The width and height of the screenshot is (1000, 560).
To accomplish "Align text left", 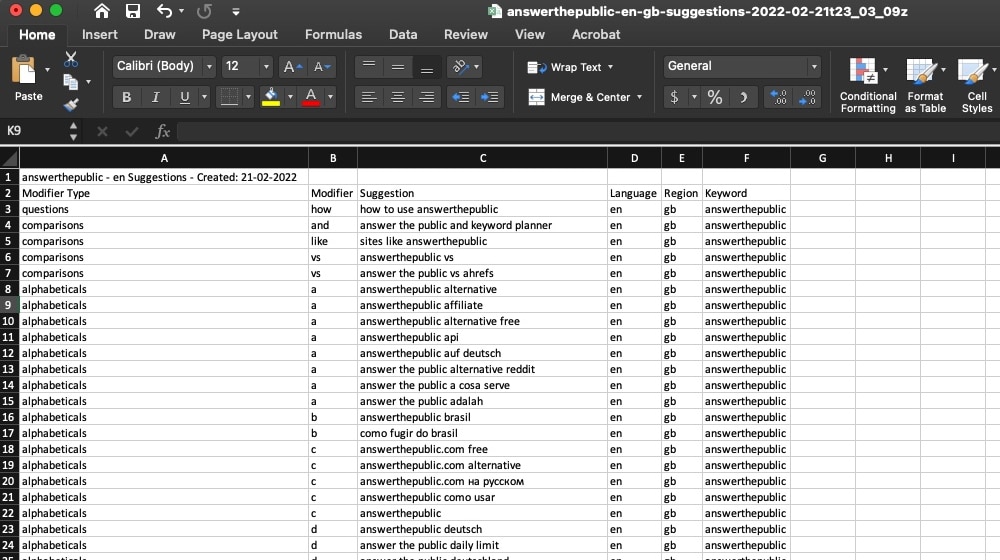I will [x=369, y=97].
